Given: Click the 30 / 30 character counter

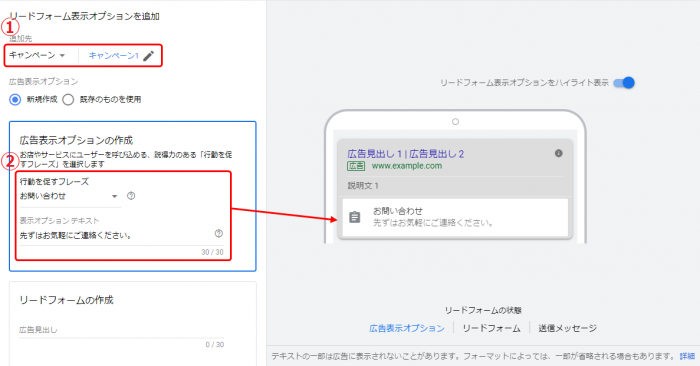Looking at the screenshot, I should [212, 252].
